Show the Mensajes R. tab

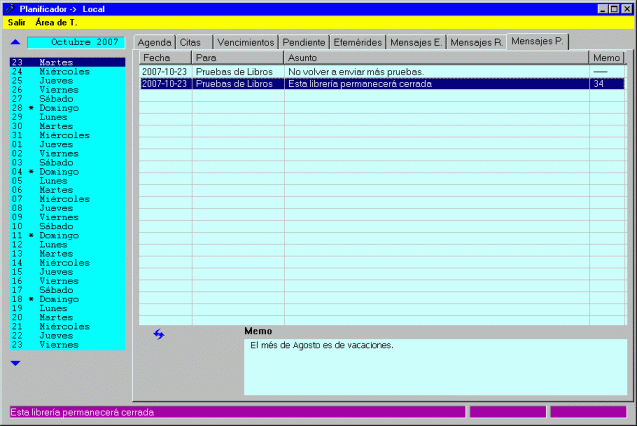pos(476,43)
